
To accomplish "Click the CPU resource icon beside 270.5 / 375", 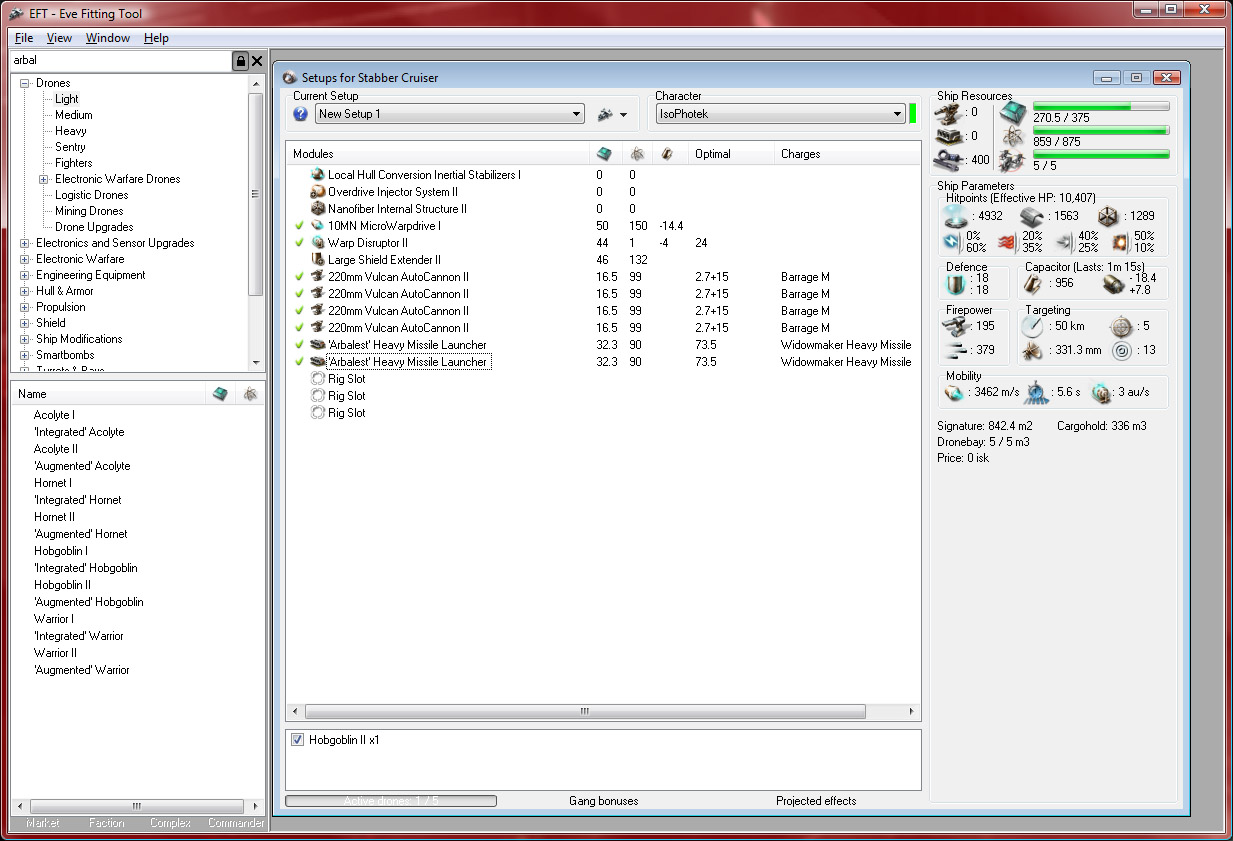I will pos(1013,112).
